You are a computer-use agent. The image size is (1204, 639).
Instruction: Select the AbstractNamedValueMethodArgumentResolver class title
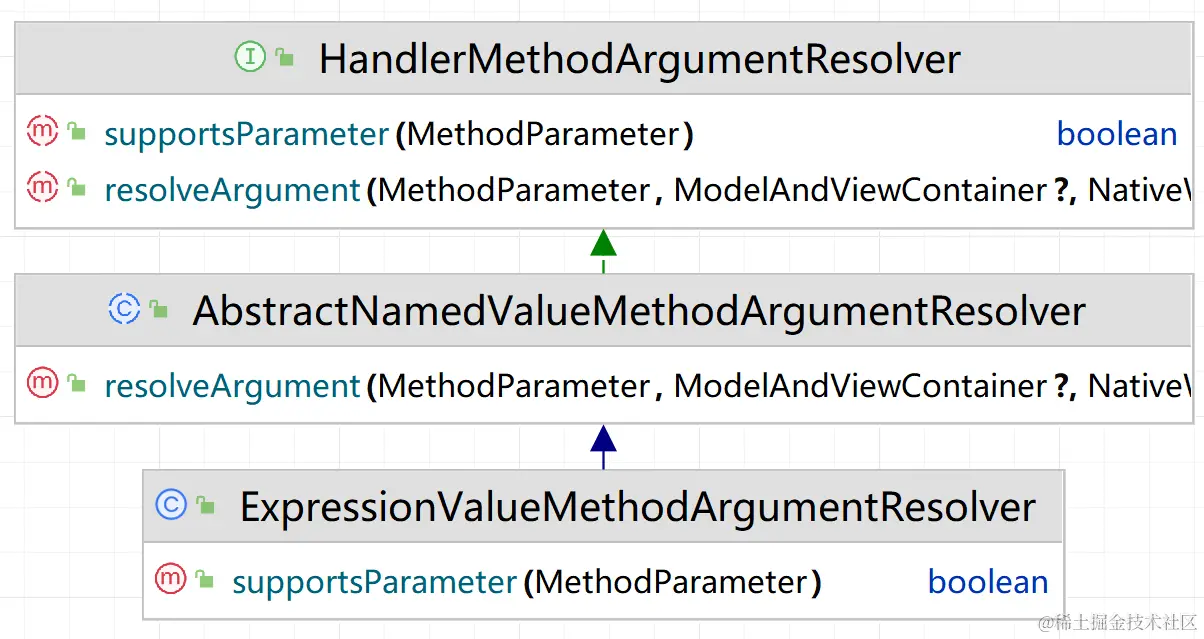[x=638, y=311]
